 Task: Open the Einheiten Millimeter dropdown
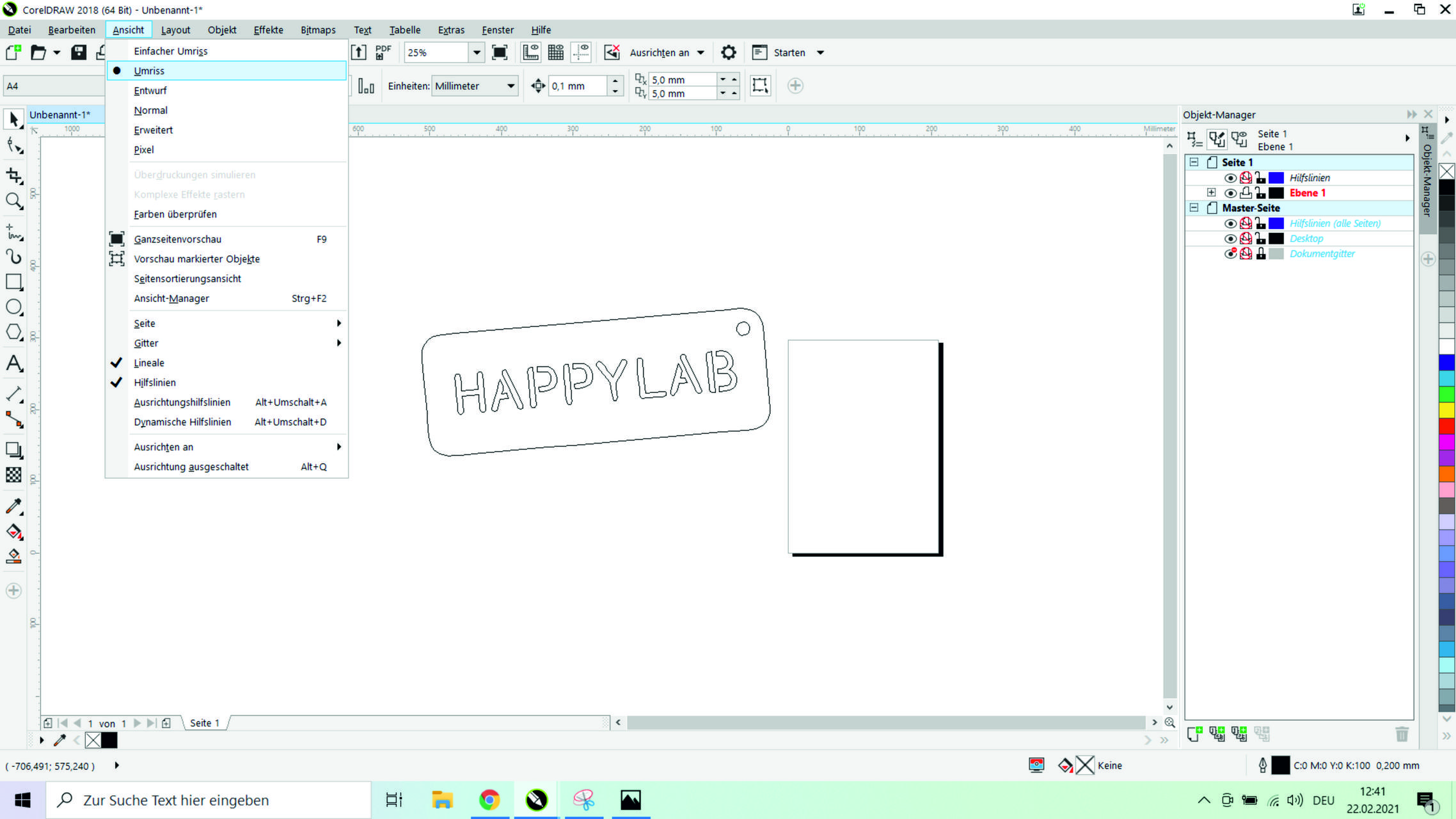(510, 86)
